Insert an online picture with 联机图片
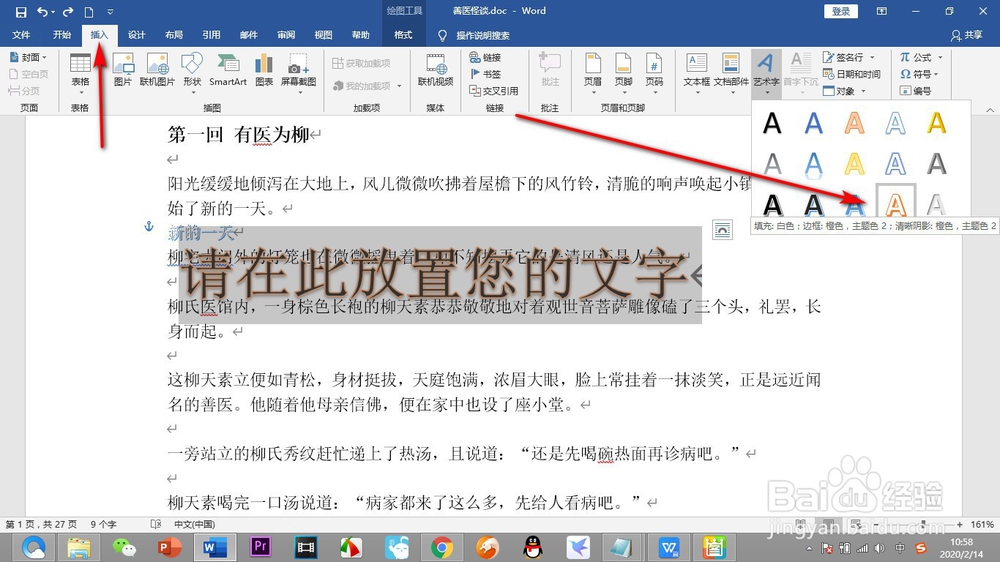 [157, 70]
